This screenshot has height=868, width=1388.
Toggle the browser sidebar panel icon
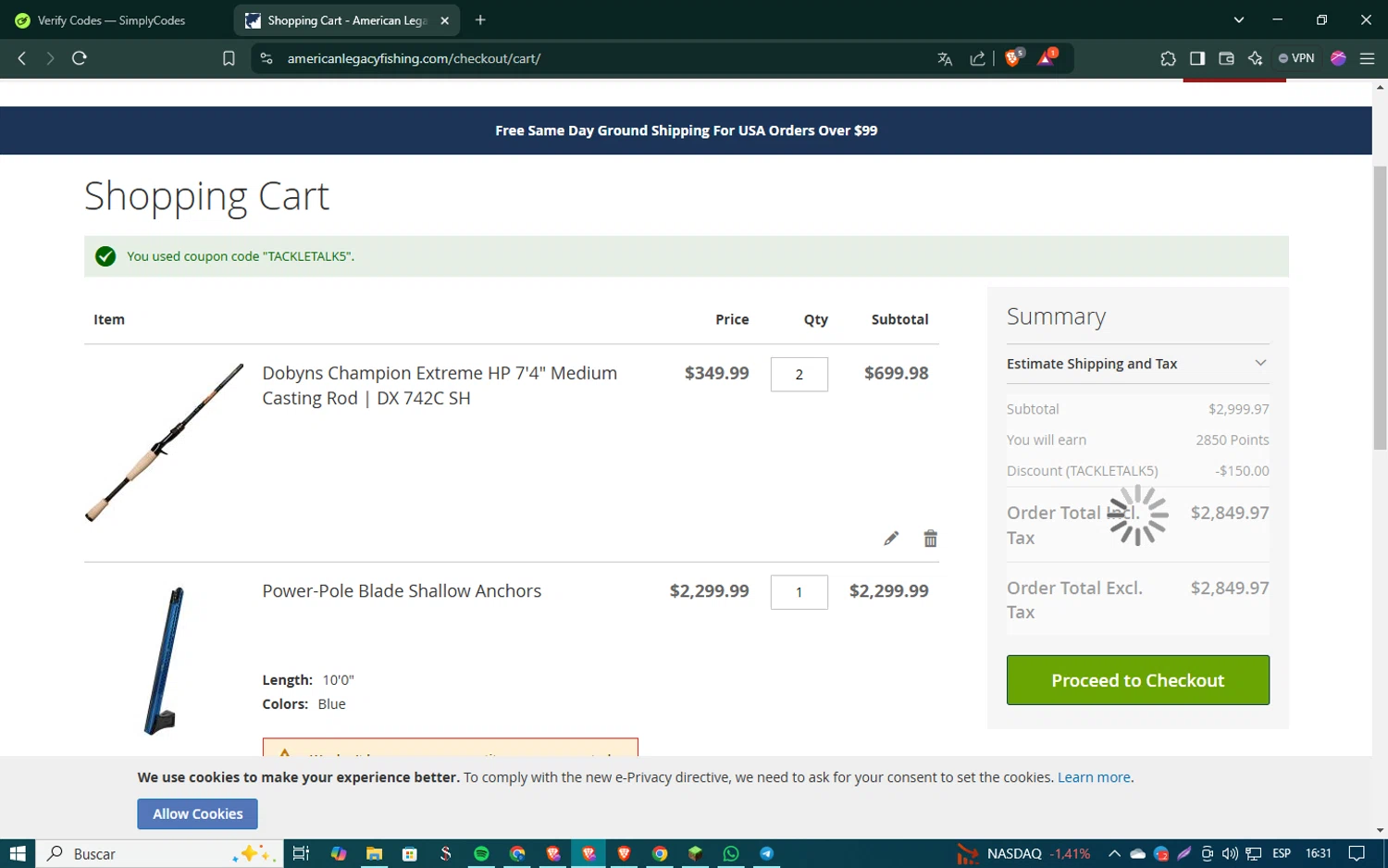click(x=1197, y=58)
